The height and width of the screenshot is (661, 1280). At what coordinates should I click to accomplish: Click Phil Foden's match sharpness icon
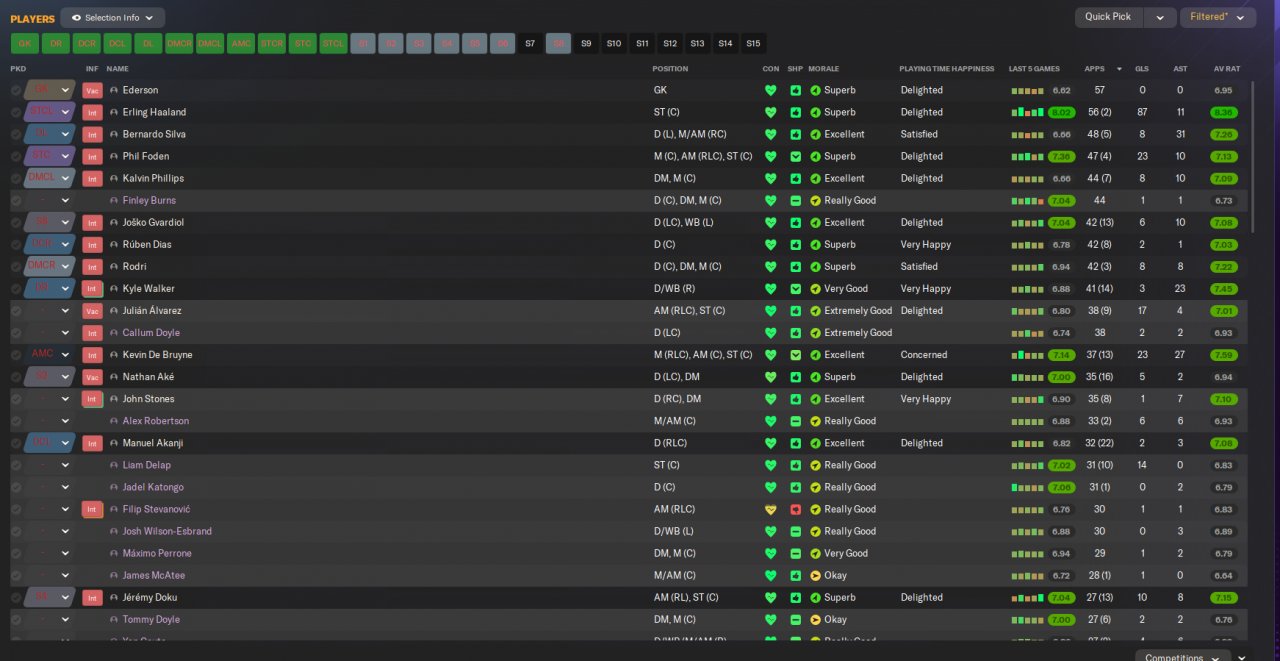click(x=795, y=156)
